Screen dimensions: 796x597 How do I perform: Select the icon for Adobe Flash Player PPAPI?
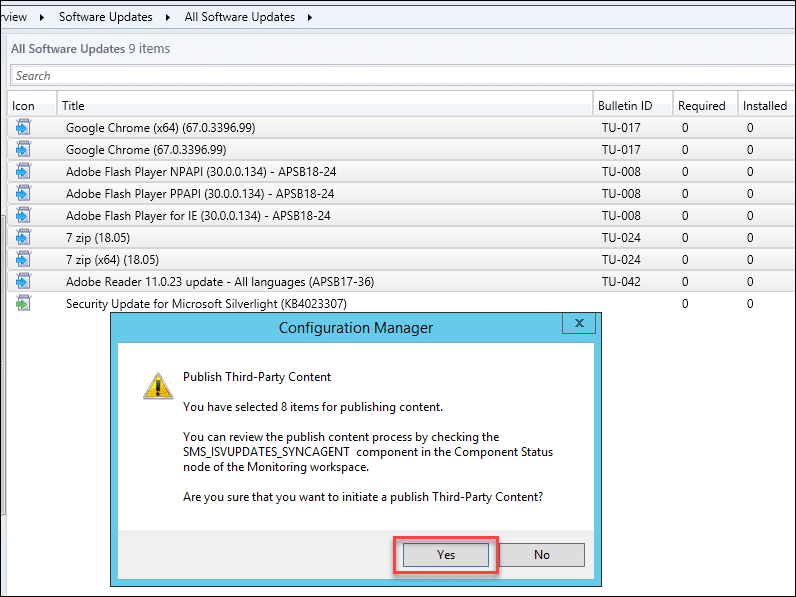click(23, 193)
